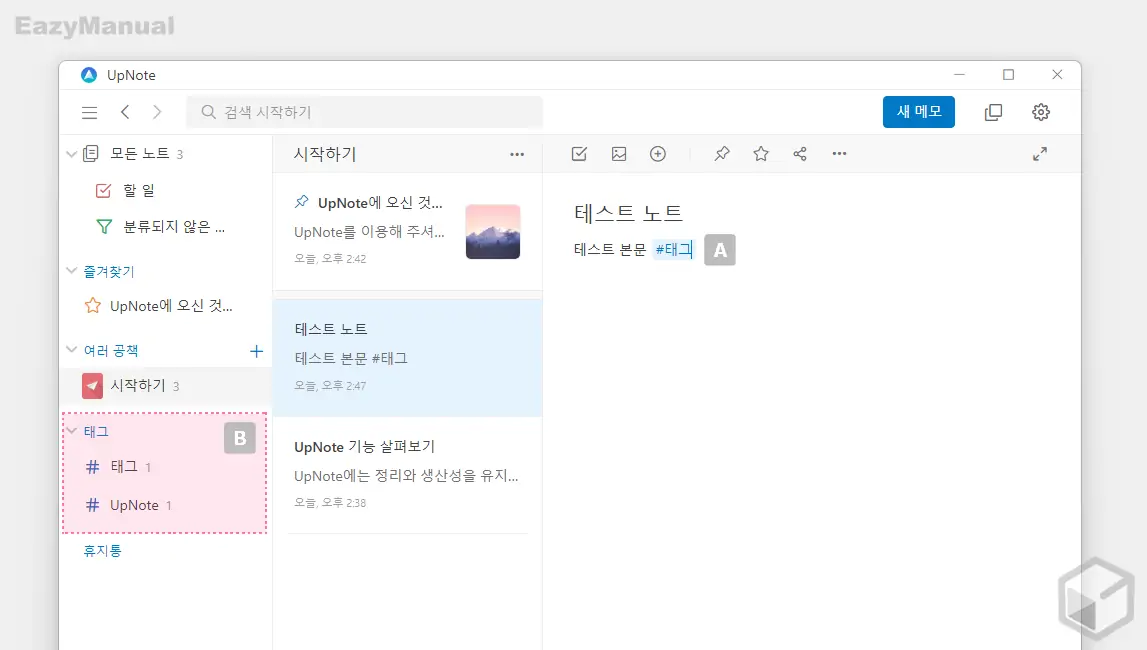Collapse the 여러 공책 section
This screenshot has height=650, width=1147.
pos(72,349)
